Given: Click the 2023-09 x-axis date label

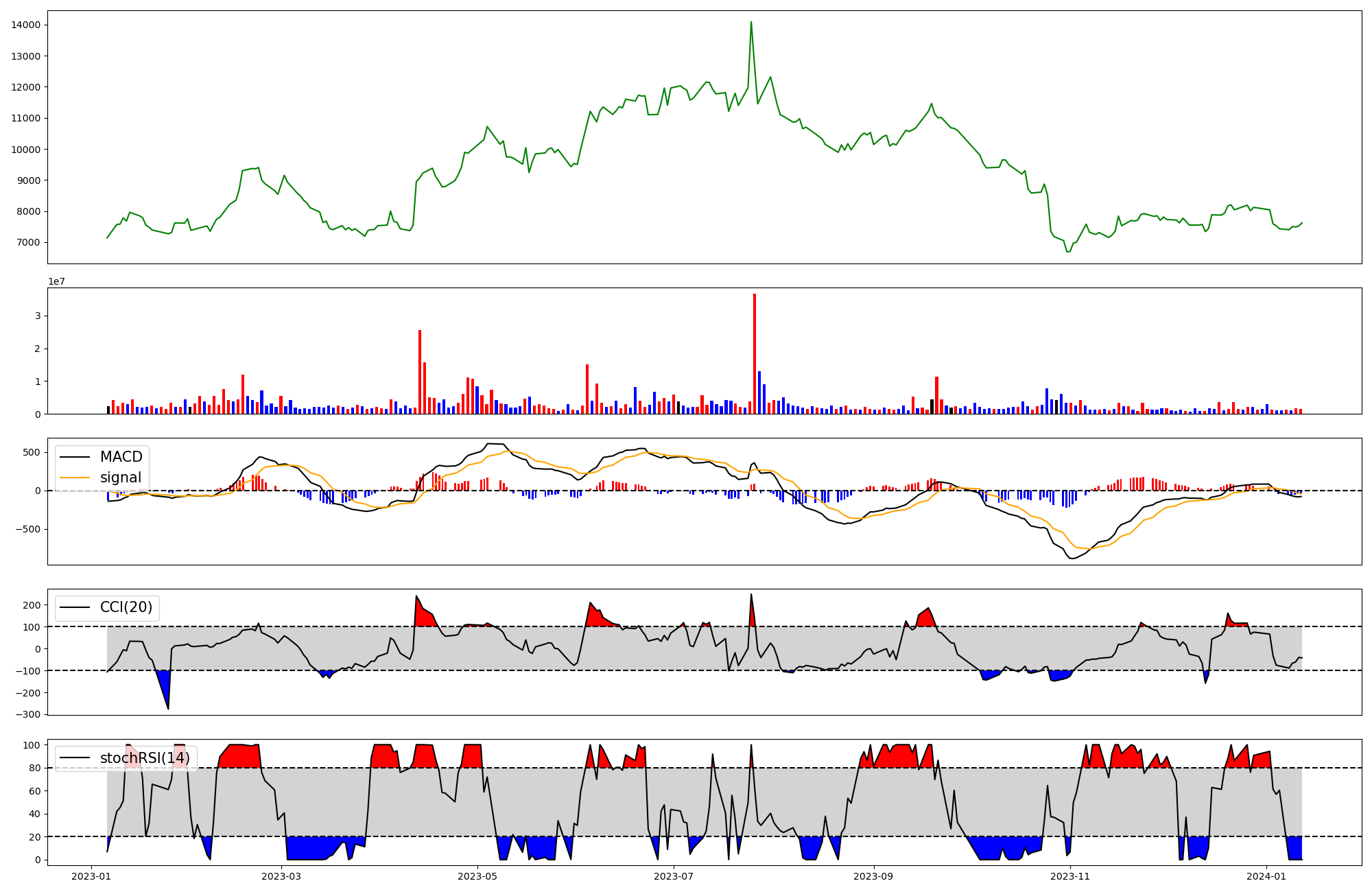Looking at the screenshot, I should pos(873,876).
